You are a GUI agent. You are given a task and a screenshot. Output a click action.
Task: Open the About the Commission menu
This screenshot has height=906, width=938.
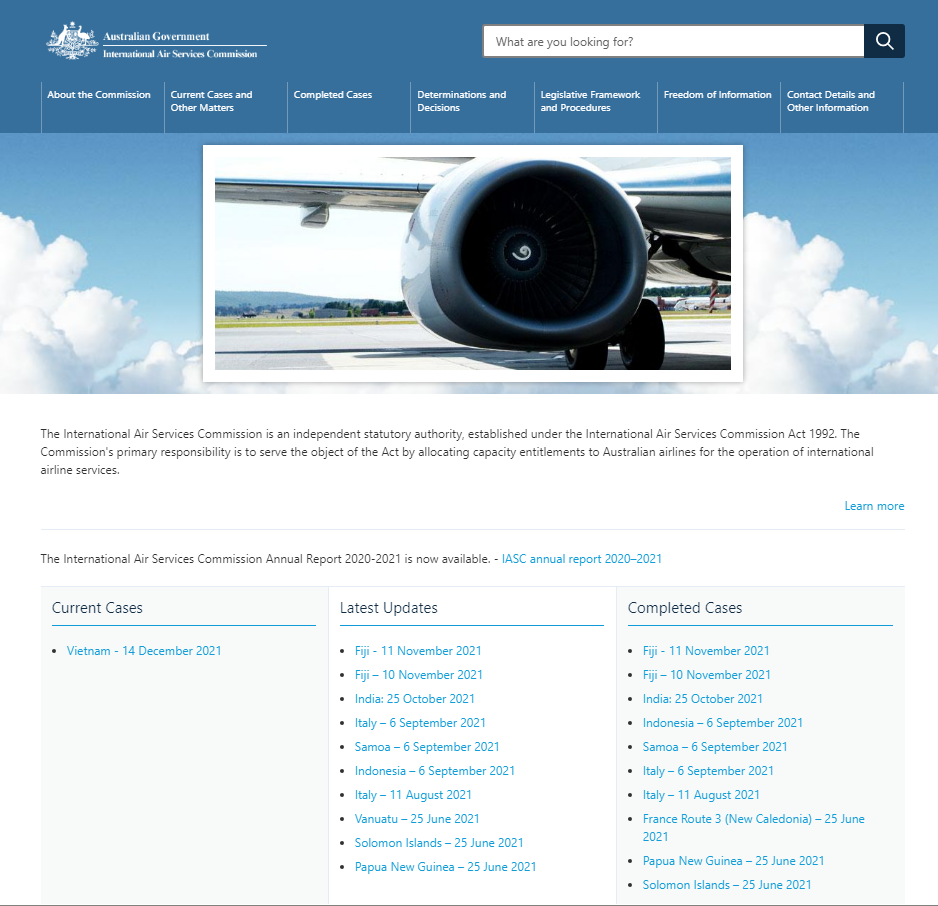point(99,95)
